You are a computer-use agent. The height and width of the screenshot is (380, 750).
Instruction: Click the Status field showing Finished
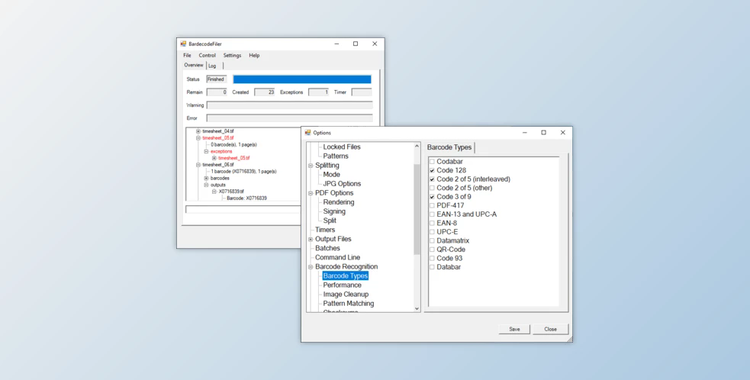click(x=216, y=79)
